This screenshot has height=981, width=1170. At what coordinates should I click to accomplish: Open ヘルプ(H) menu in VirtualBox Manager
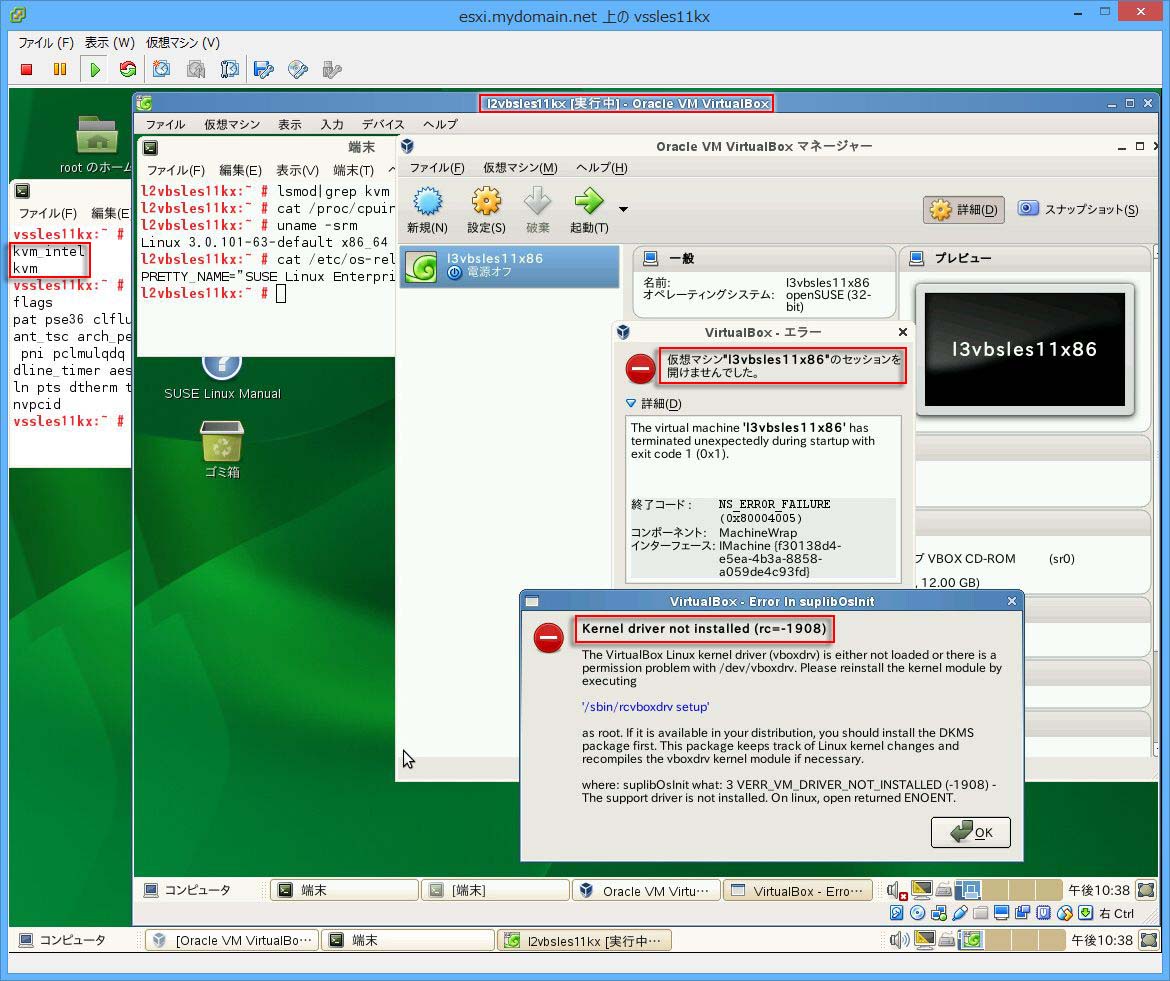pyautogui.click(x=601, y=168)
